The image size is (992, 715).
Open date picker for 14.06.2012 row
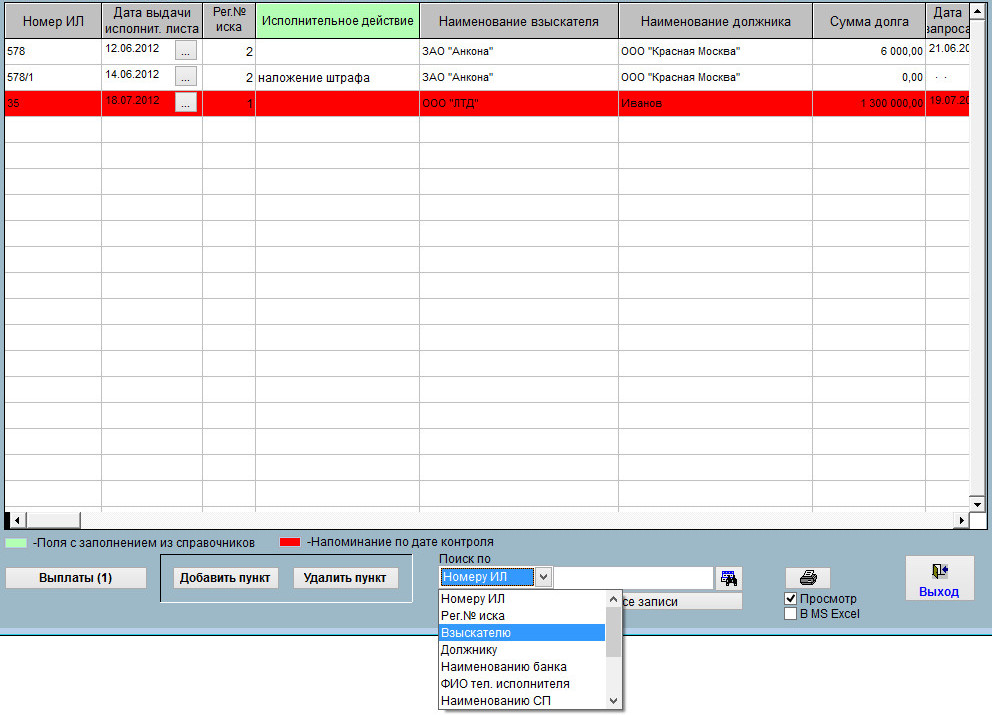[x=185, y=77]
